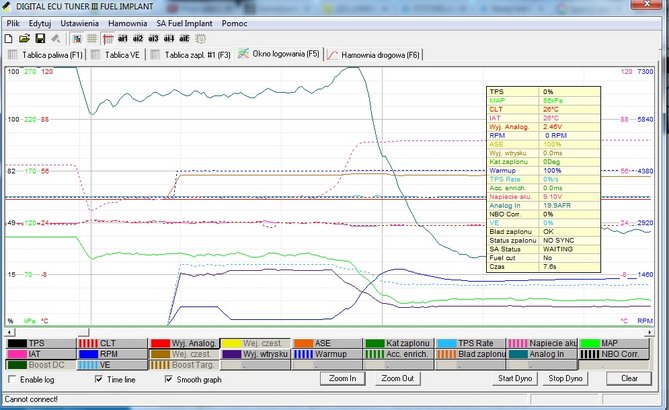
Task: Toggle the VE series button
Action: (113, 365)
